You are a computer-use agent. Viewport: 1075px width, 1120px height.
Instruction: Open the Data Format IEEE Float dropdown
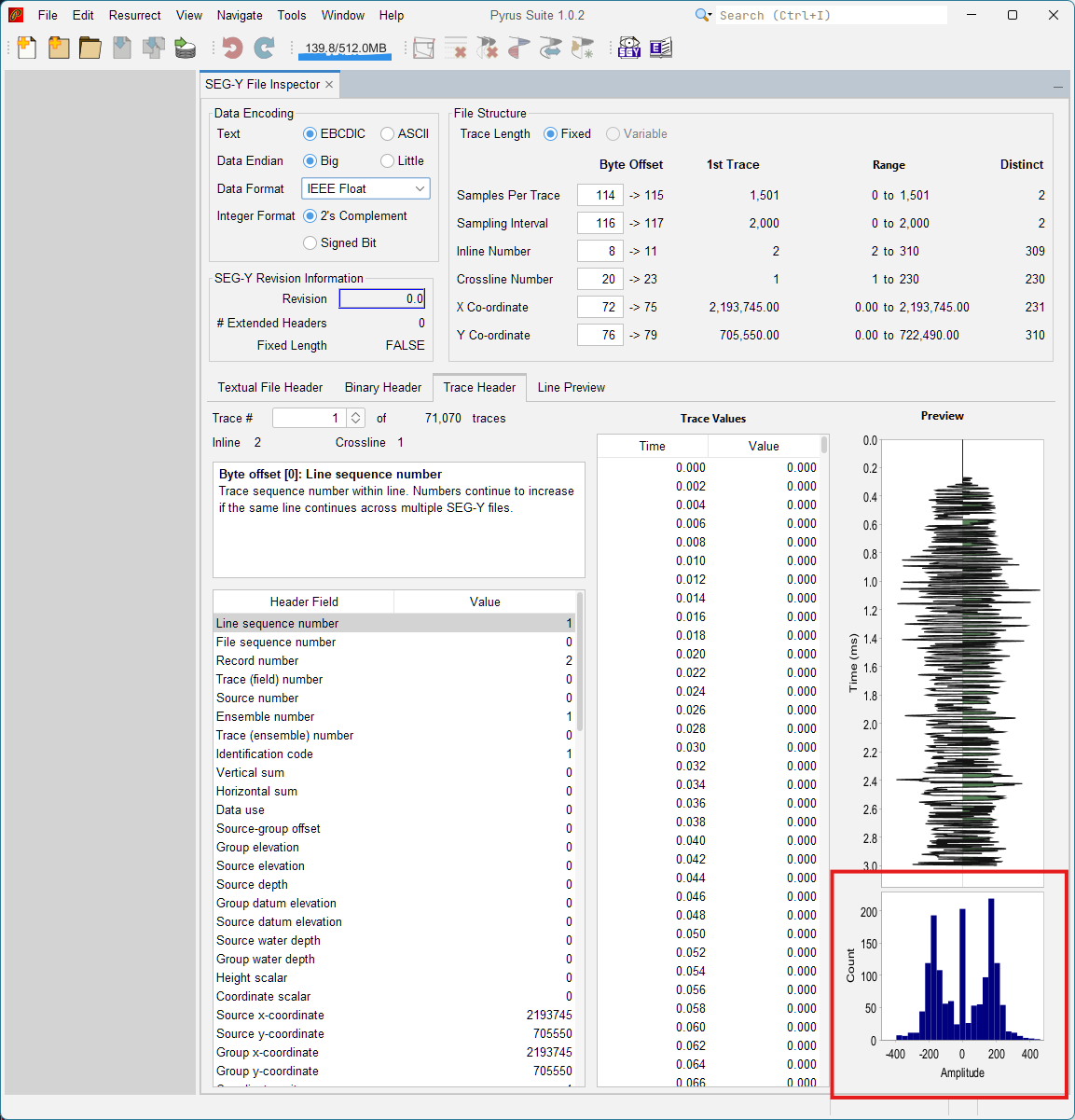[365, 188]
